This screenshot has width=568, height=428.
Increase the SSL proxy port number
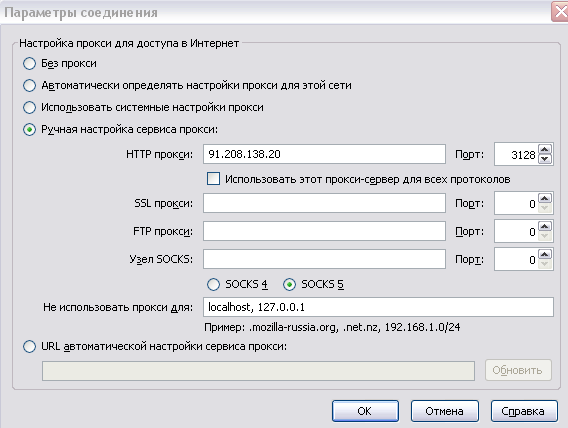point(545,198)
